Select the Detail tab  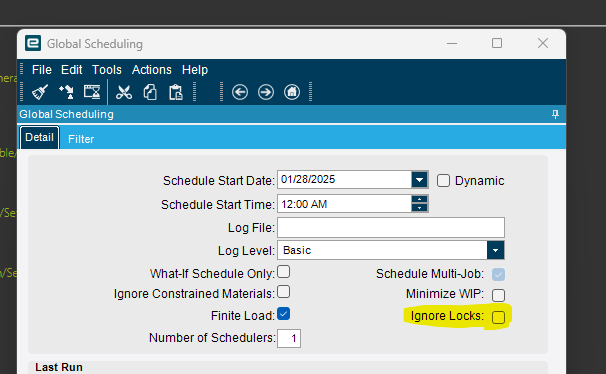[x=39, y=138]
